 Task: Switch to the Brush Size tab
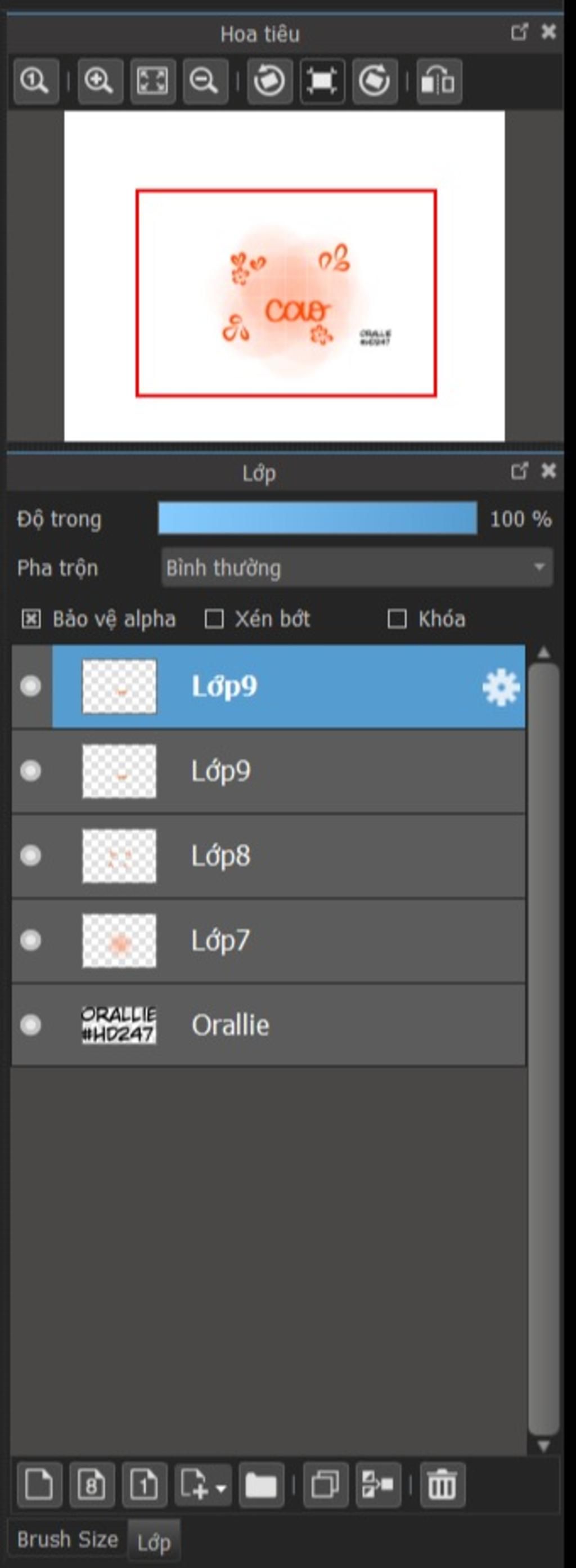pos(67,1539)
